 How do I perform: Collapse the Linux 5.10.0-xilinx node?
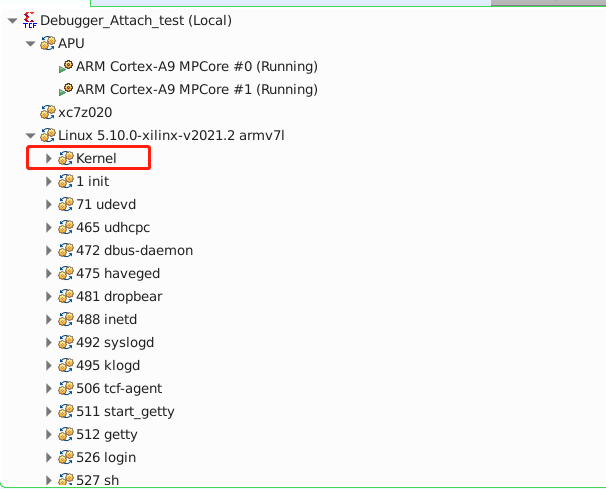31,136
